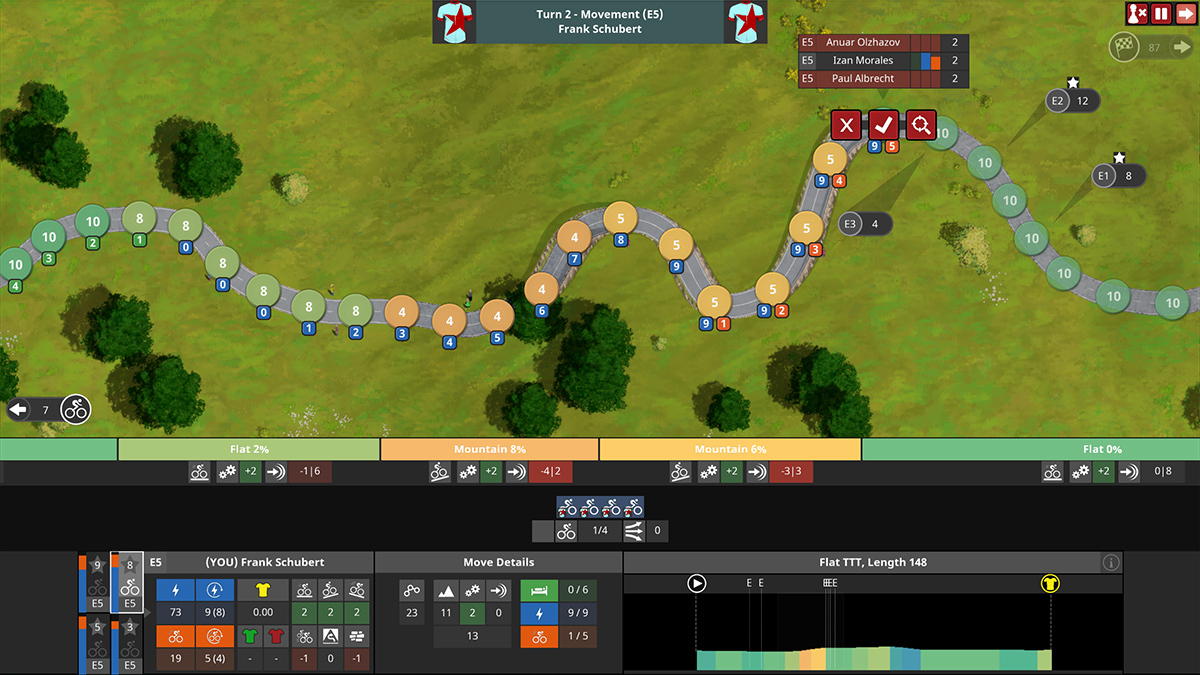The width and height of the screenshot is (1200, 675).
Task: Select the Mountain 8% terrain segment tab
Action: click(490, 449)
